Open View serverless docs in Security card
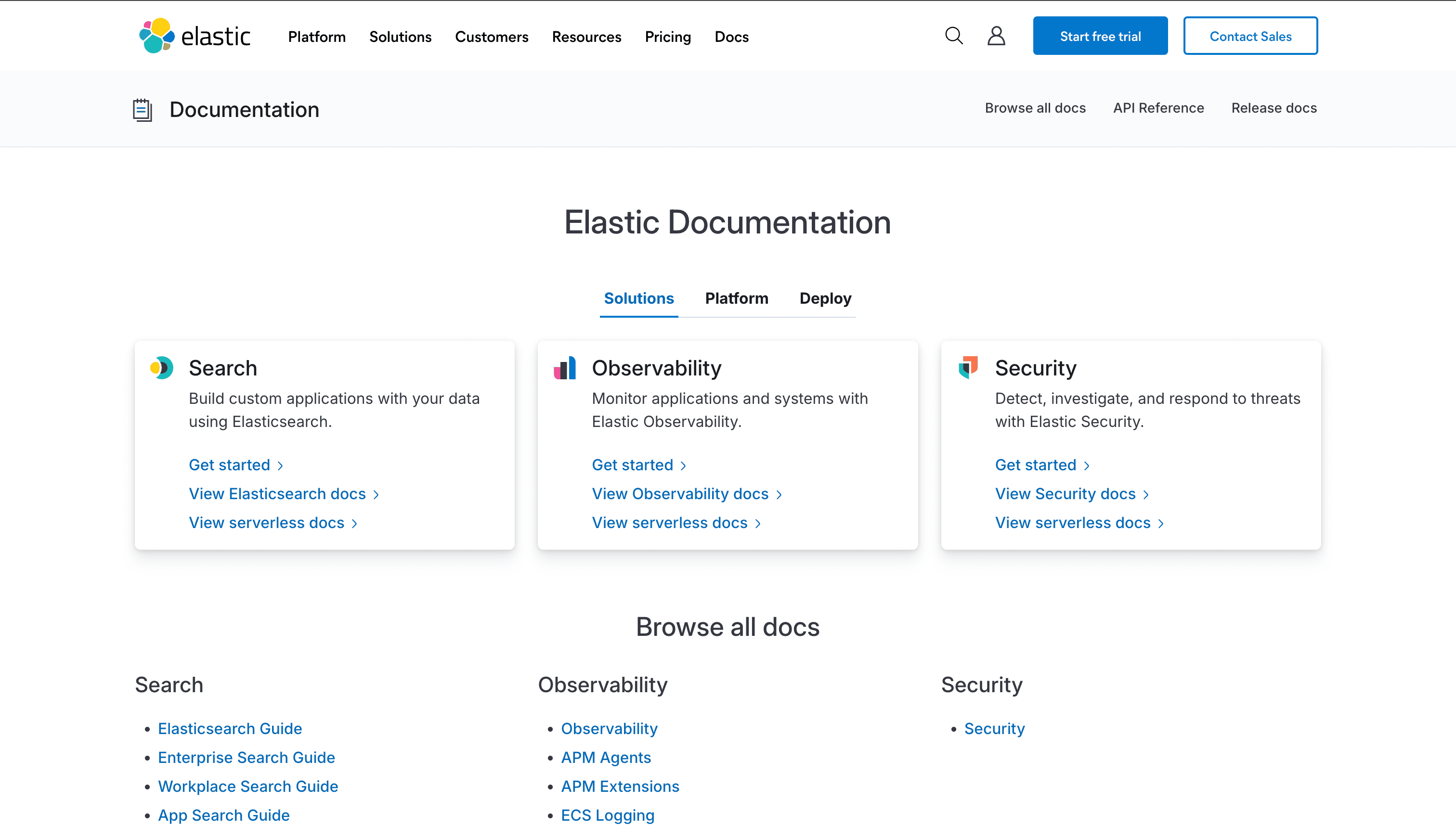This screenshot has height=826, width=1456. (1079, 522)
